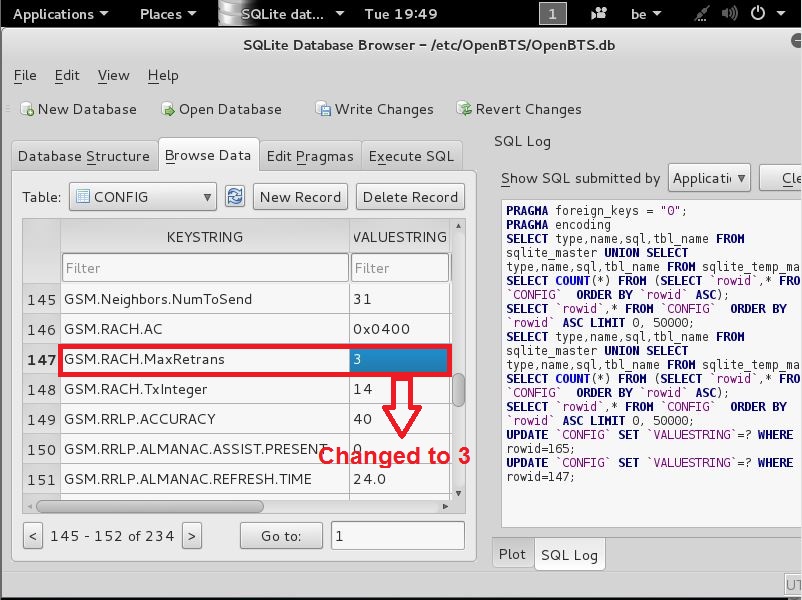Click the table's scroll up arrow
Viewport: 802px width, 600px height.
pyautogui.click(x=458, y=226)
